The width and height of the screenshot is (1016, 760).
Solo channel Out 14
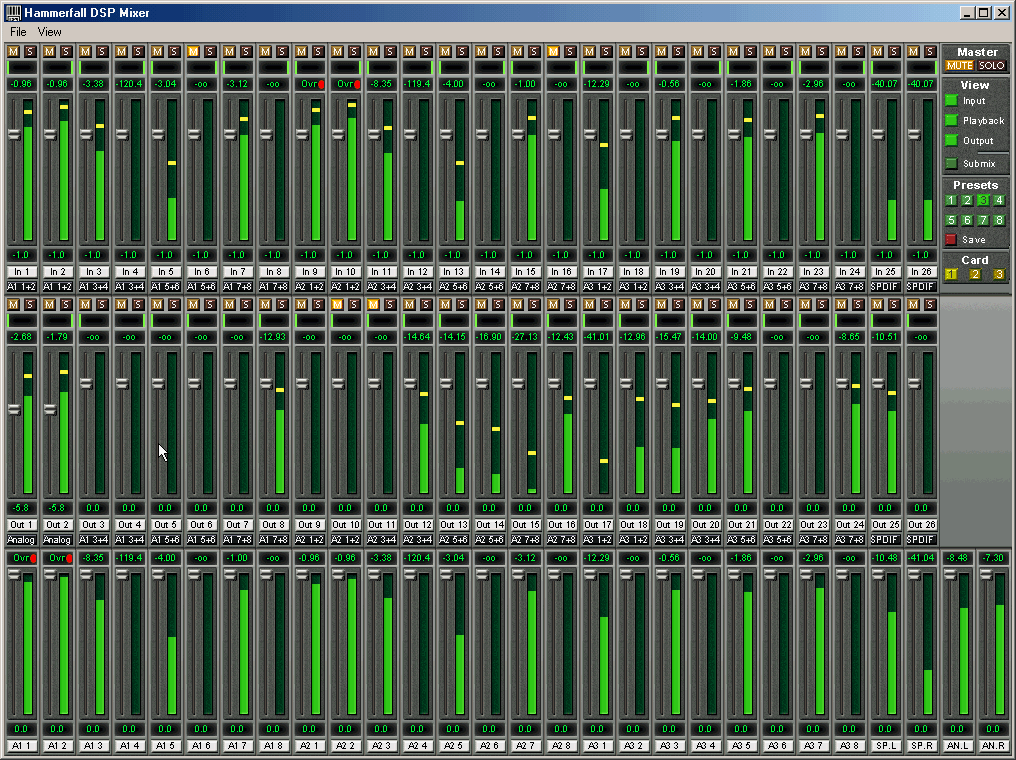[498, 304]
